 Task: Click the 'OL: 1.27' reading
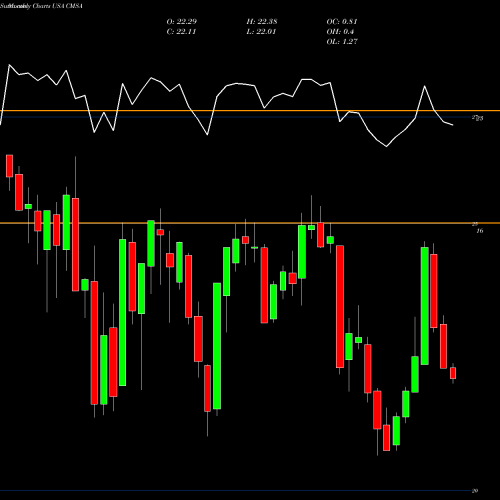coord(342,42)
